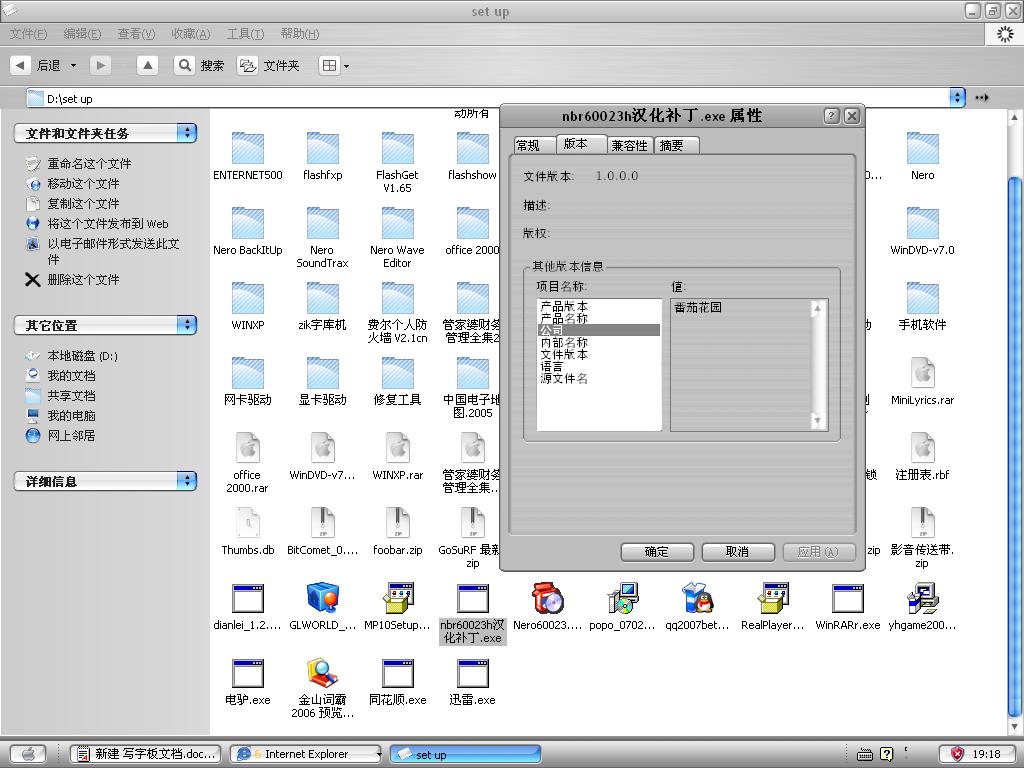The width and height of the screenshot is (1024, 768).
Task: Select the GLWORLD executable icon
Action: (x=322, y=599)
